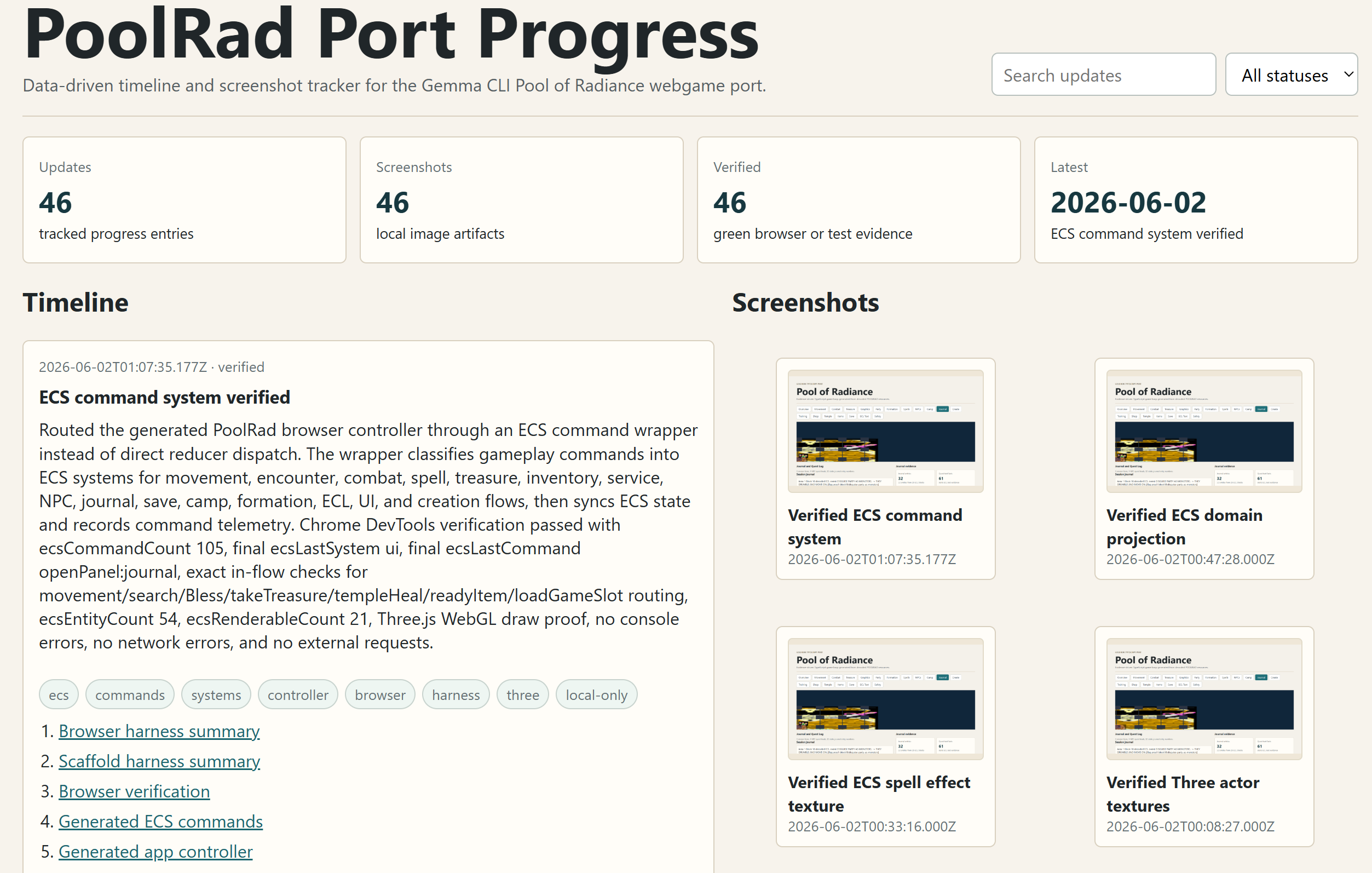
Task: Click the local image artifacts label
Action: 440,234
